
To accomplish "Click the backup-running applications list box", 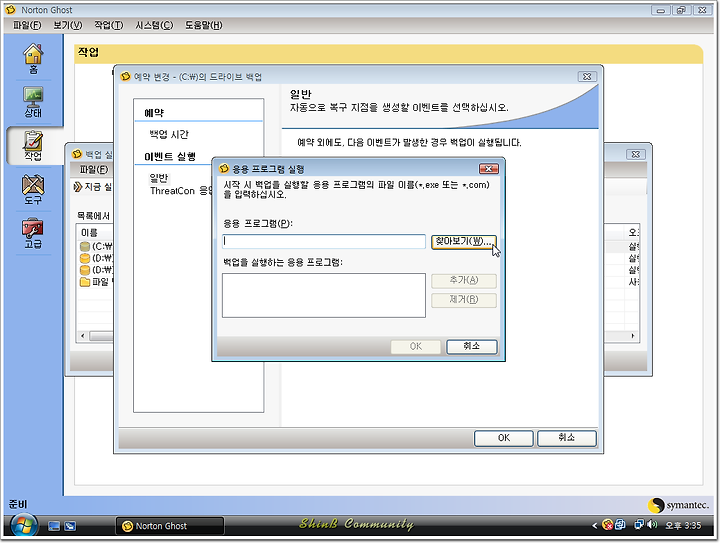I will [x=324, y=295].
